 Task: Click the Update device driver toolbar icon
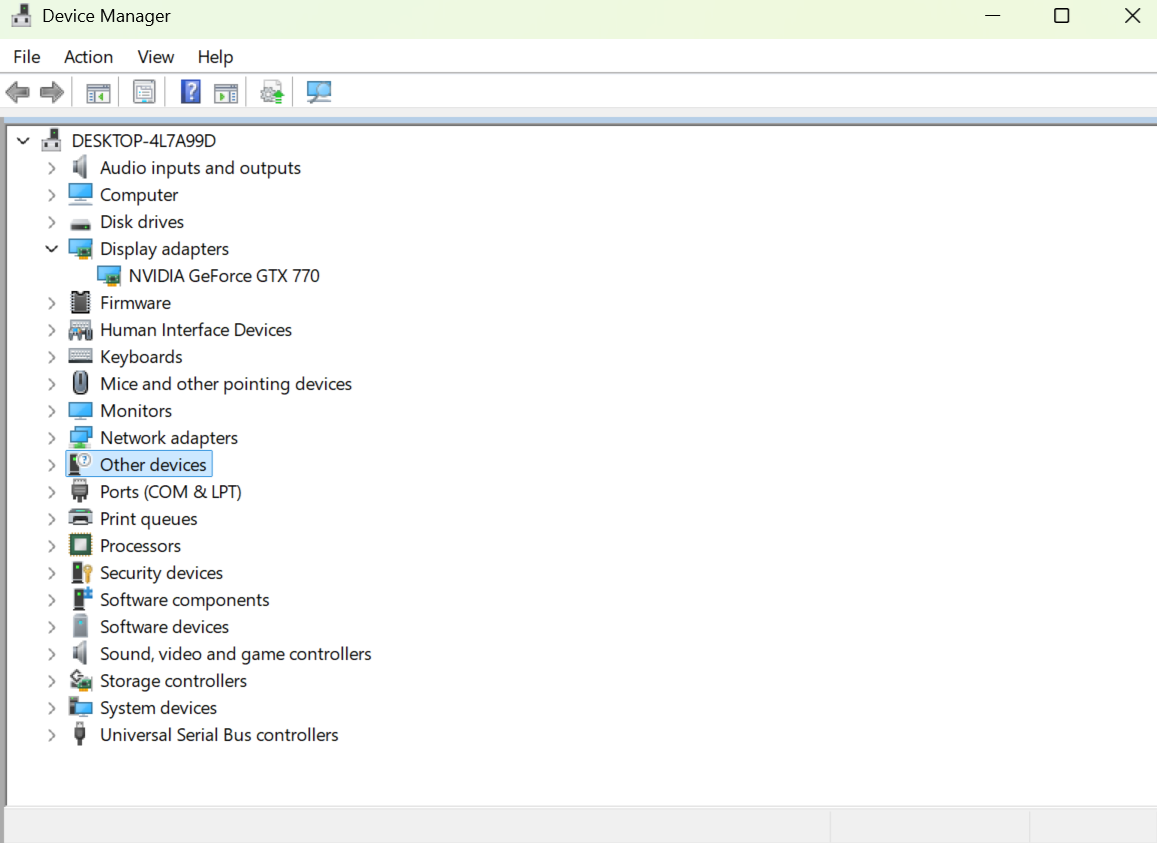click(272, 93)
